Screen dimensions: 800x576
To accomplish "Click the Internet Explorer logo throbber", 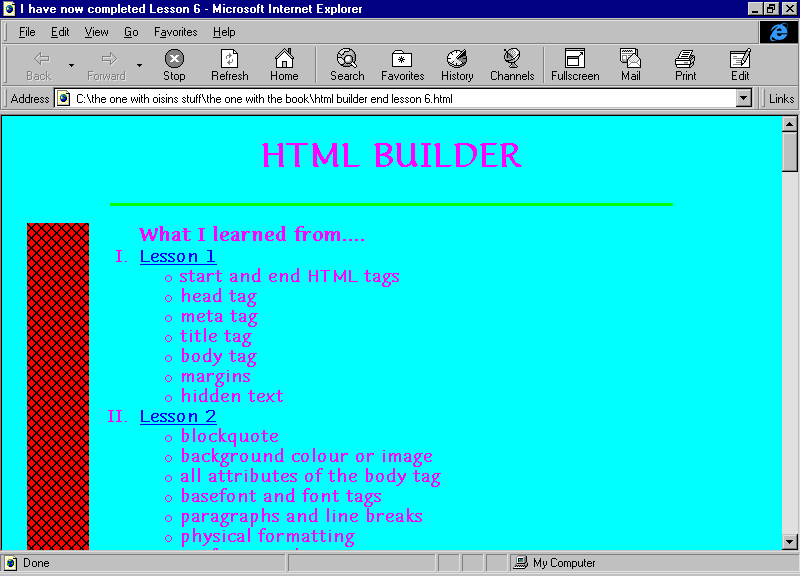I will point(779,32).
